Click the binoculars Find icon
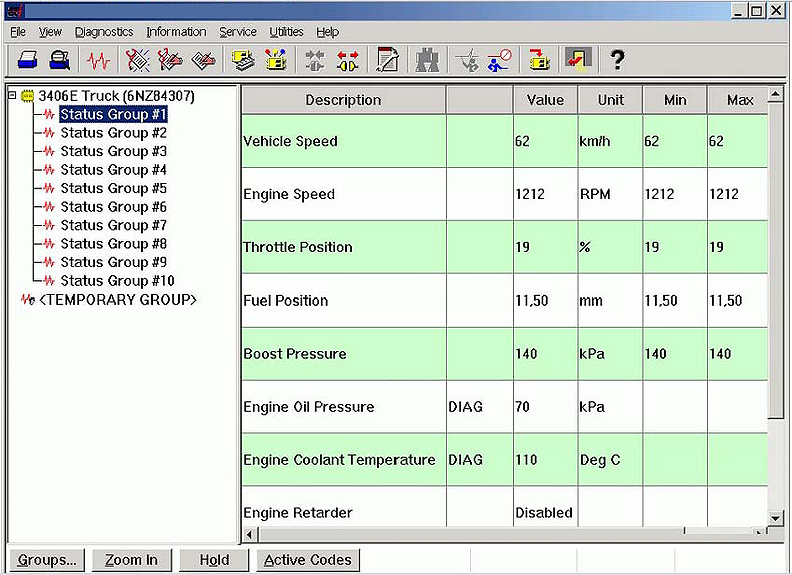The width and height of the screenshot is (792, 575). tap(427, 60)
